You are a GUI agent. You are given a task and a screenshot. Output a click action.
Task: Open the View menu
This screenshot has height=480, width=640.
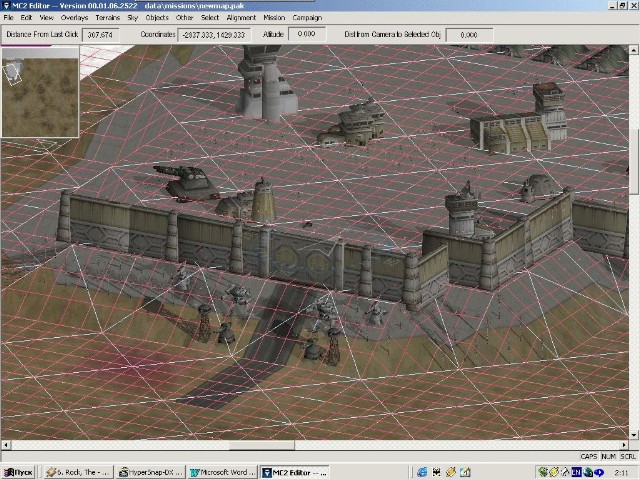46,18
